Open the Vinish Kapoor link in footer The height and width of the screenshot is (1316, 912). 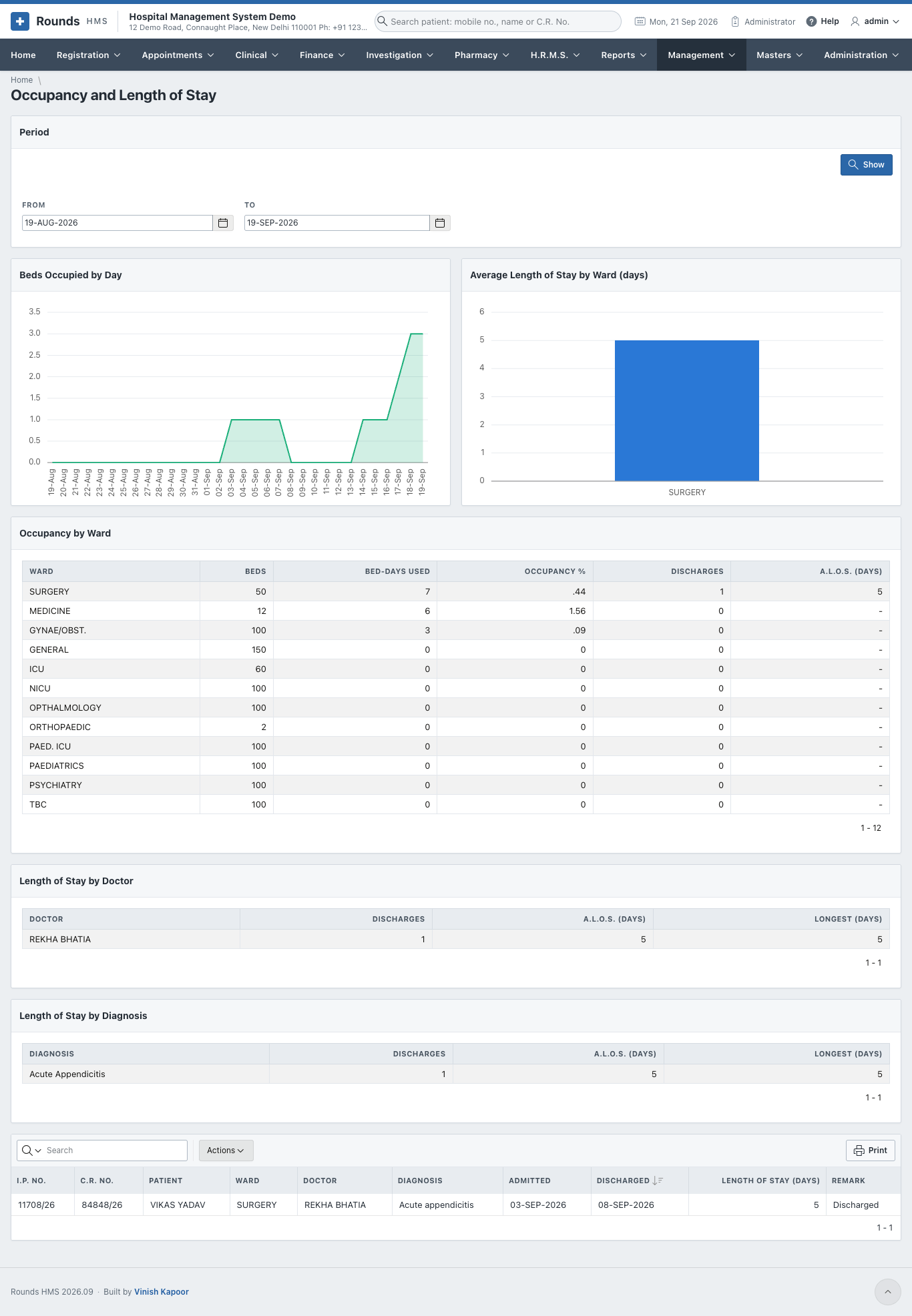(x=162, y=1292)
